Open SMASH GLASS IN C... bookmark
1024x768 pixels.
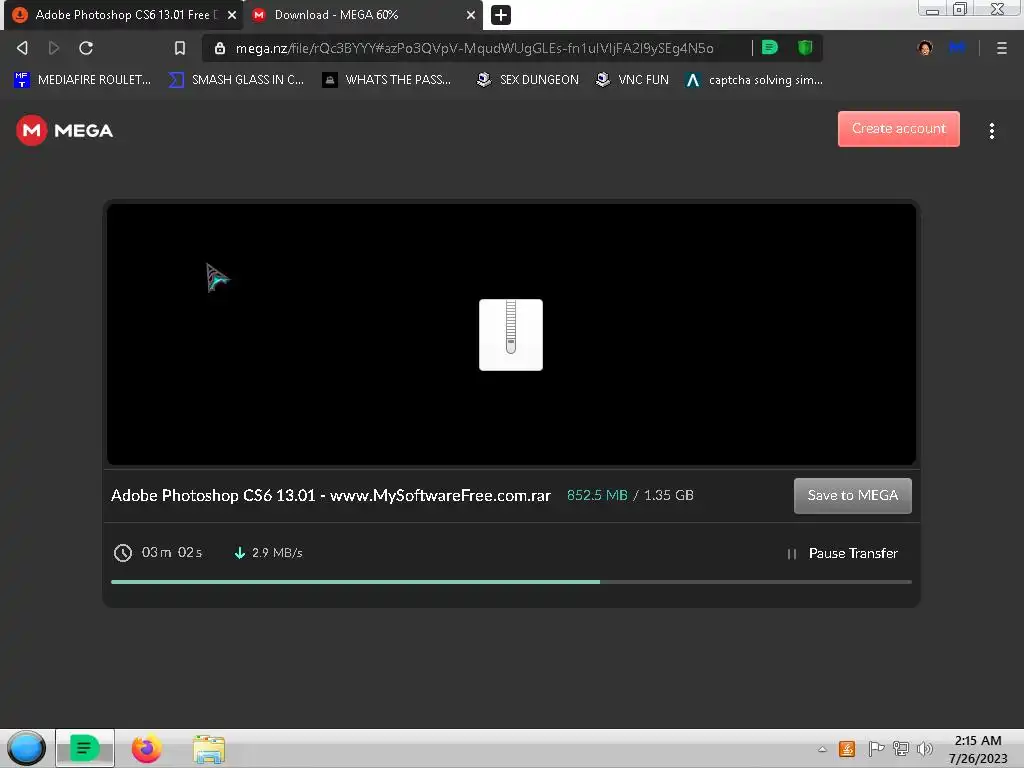coord(236,80)
